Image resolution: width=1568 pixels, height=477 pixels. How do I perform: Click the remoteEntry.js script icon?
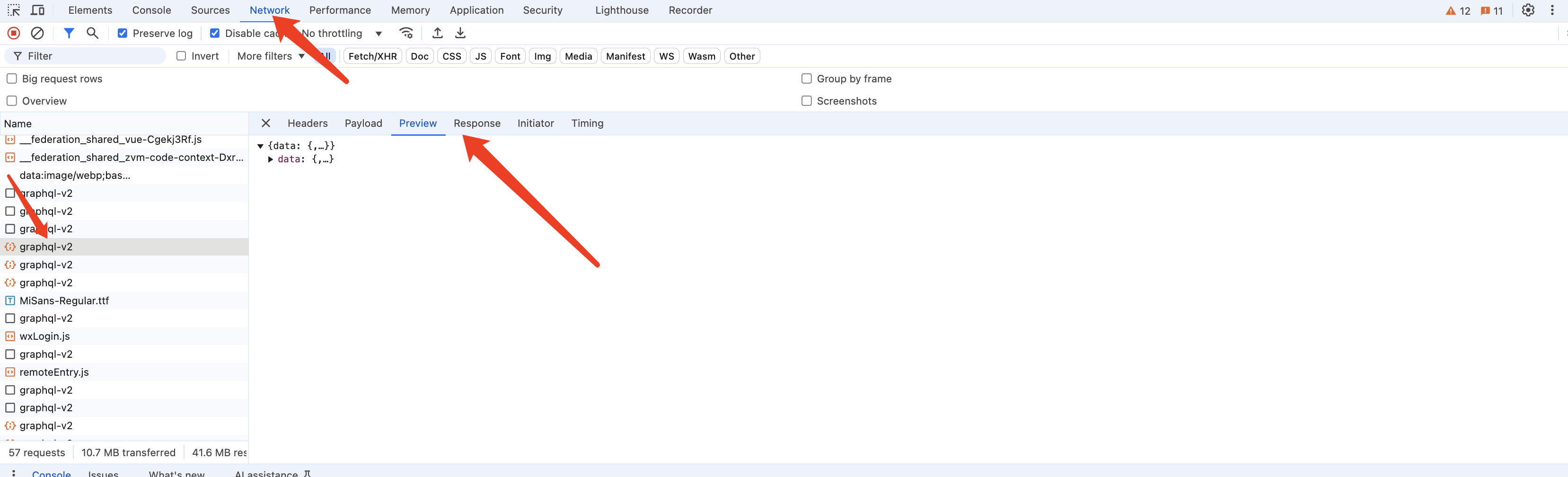tap(10, 372)
